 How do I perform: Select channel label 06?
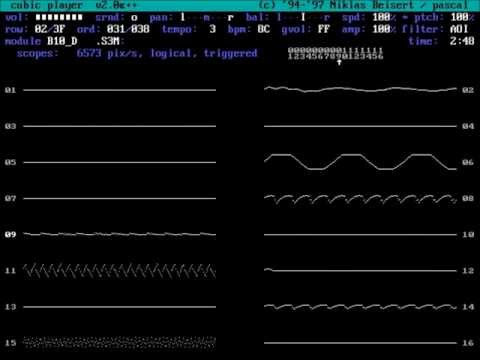point(468,162)
